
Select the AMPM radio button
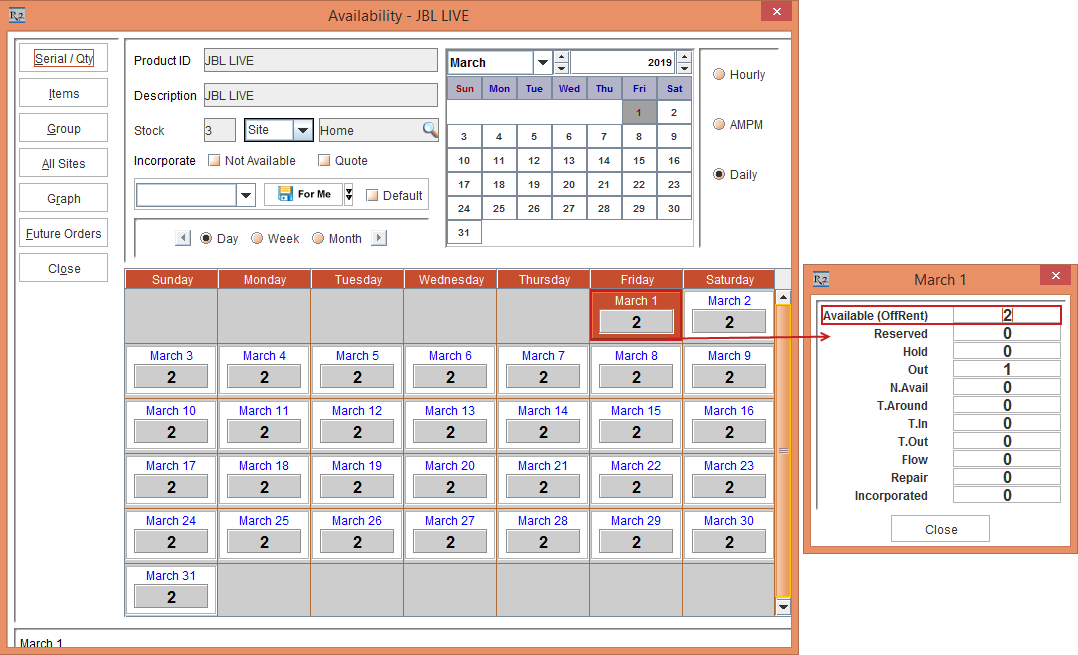coord(719,124)
